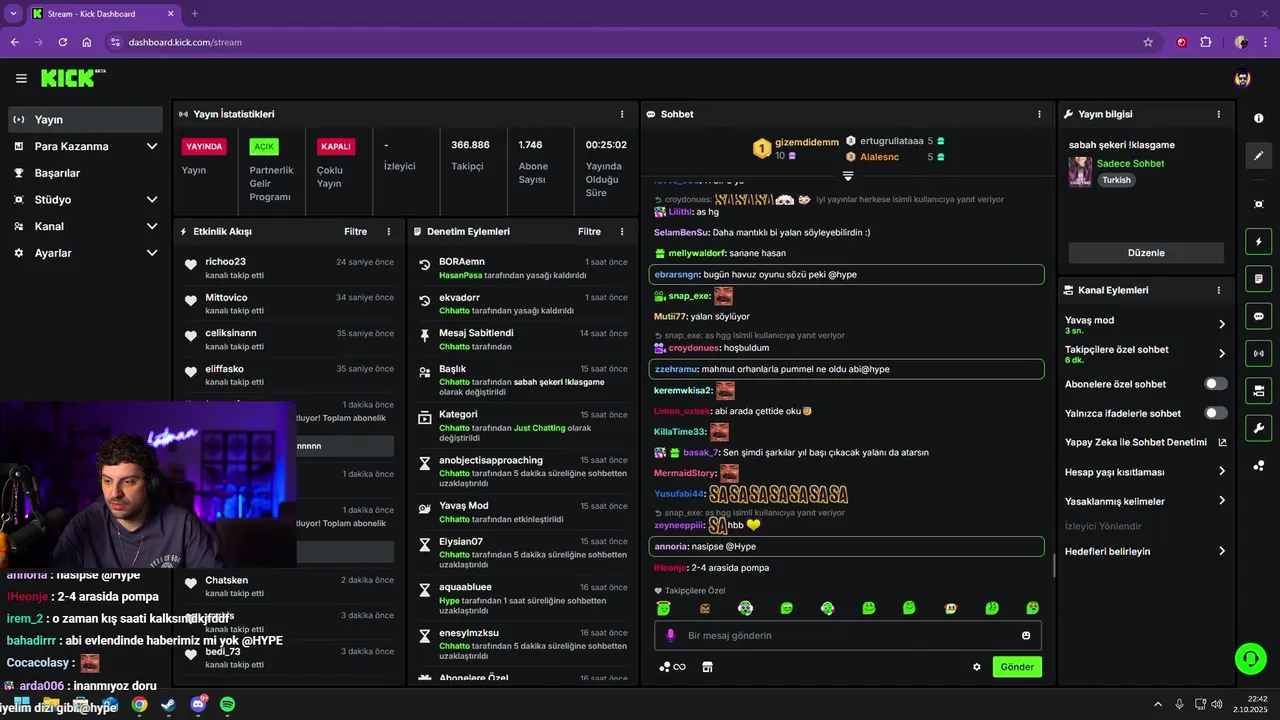
Task: Click username gizemdidemm on leaderboard
Action: 807,142
